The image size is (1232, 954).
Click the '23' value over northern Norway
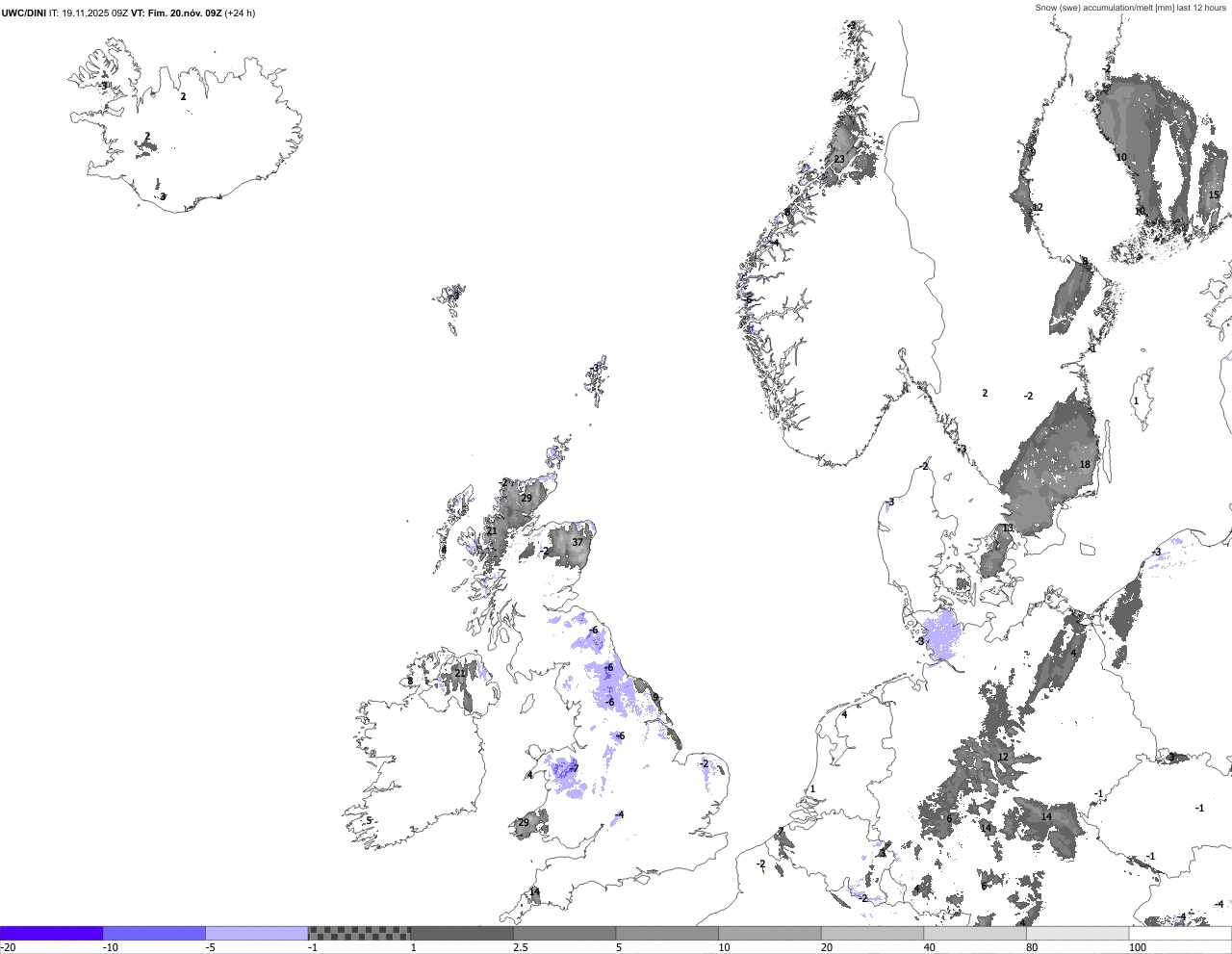point(839,159)
